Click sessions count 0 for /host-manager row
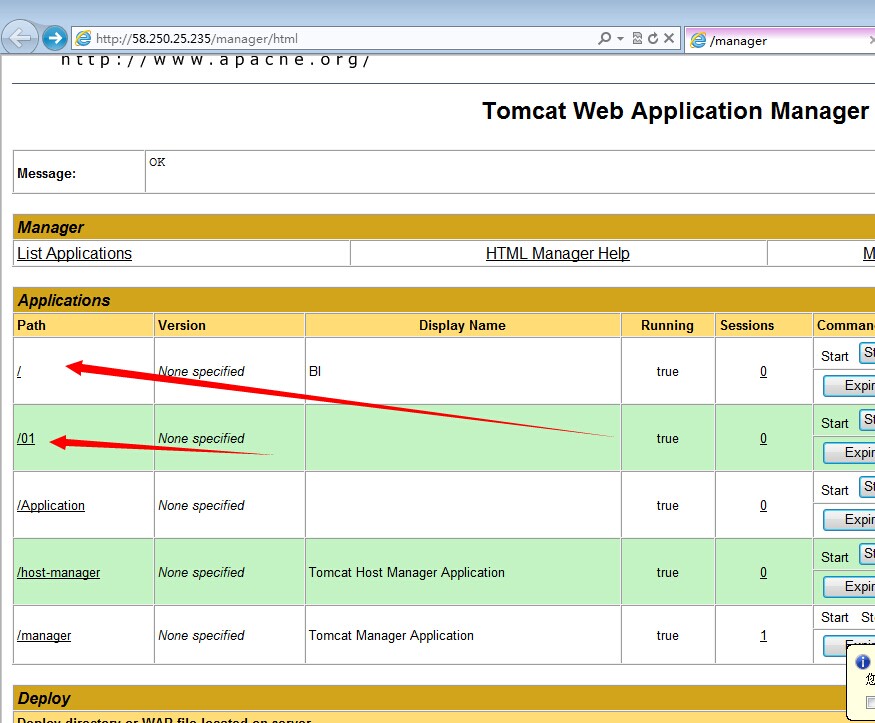The height and width of the screenshot is (723, 875). pos(763,572)
